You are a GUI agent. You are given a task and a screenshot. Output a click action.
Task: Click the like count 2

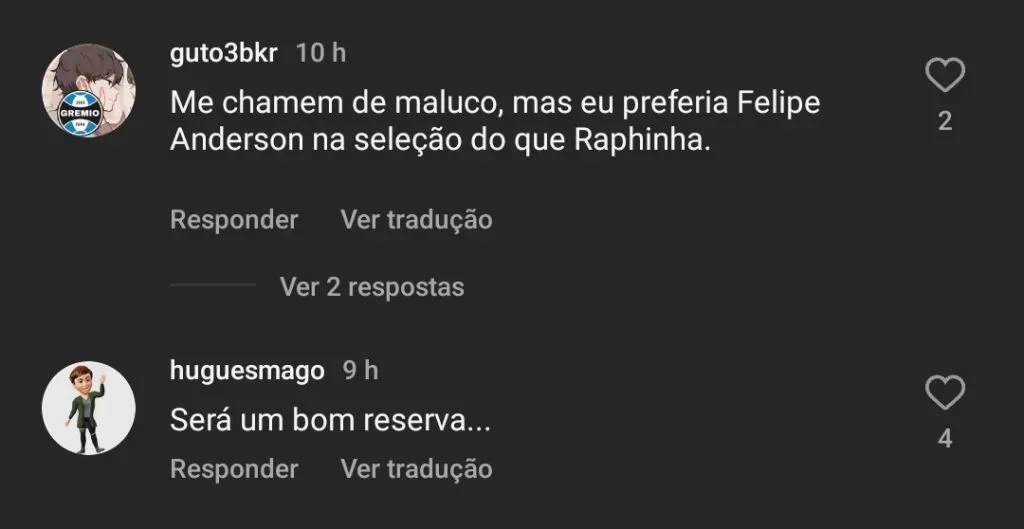tap(944, 122)
